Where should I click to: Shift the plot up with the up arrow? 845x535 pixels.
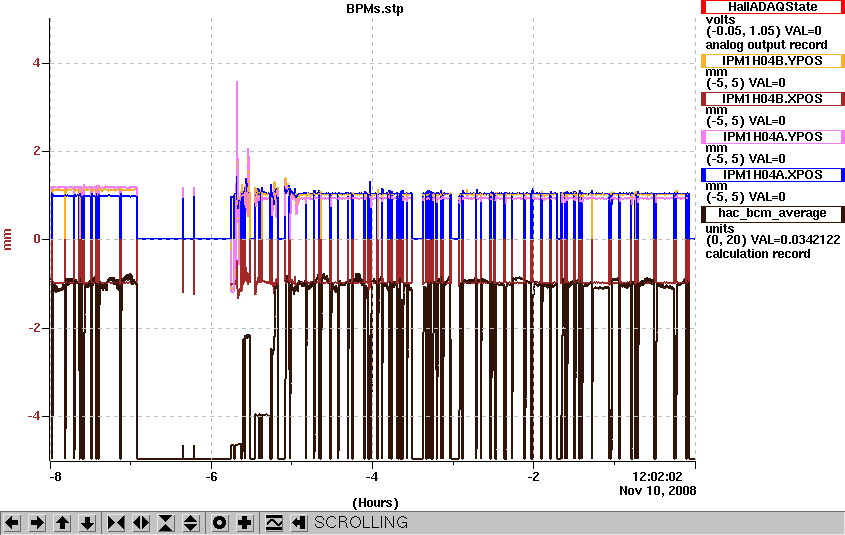tap(62, 523)
